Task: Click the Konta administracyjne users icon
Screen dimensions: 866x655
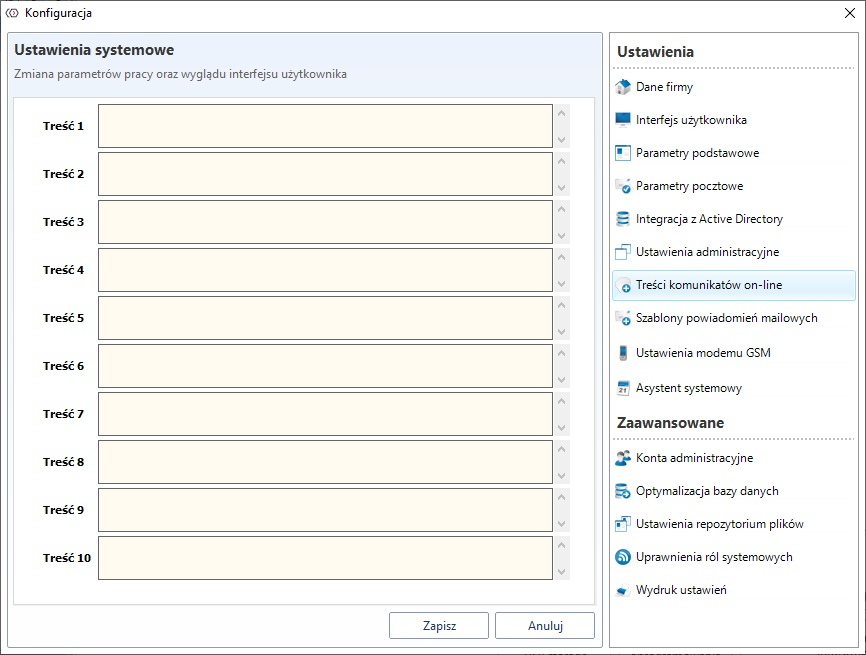Action: pos(623,458)
